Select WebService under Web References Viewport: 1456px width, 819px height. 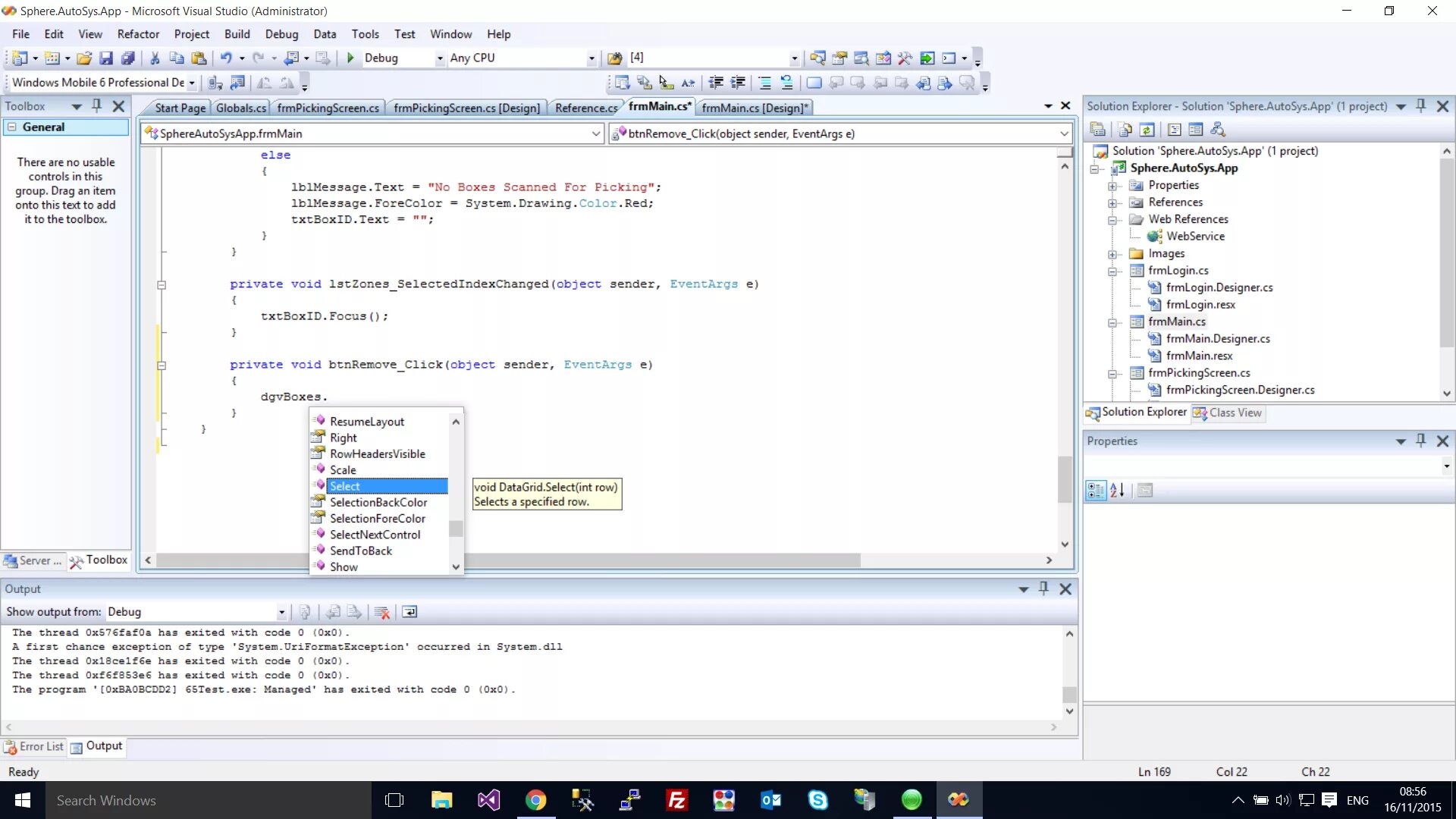[1195, 237]
